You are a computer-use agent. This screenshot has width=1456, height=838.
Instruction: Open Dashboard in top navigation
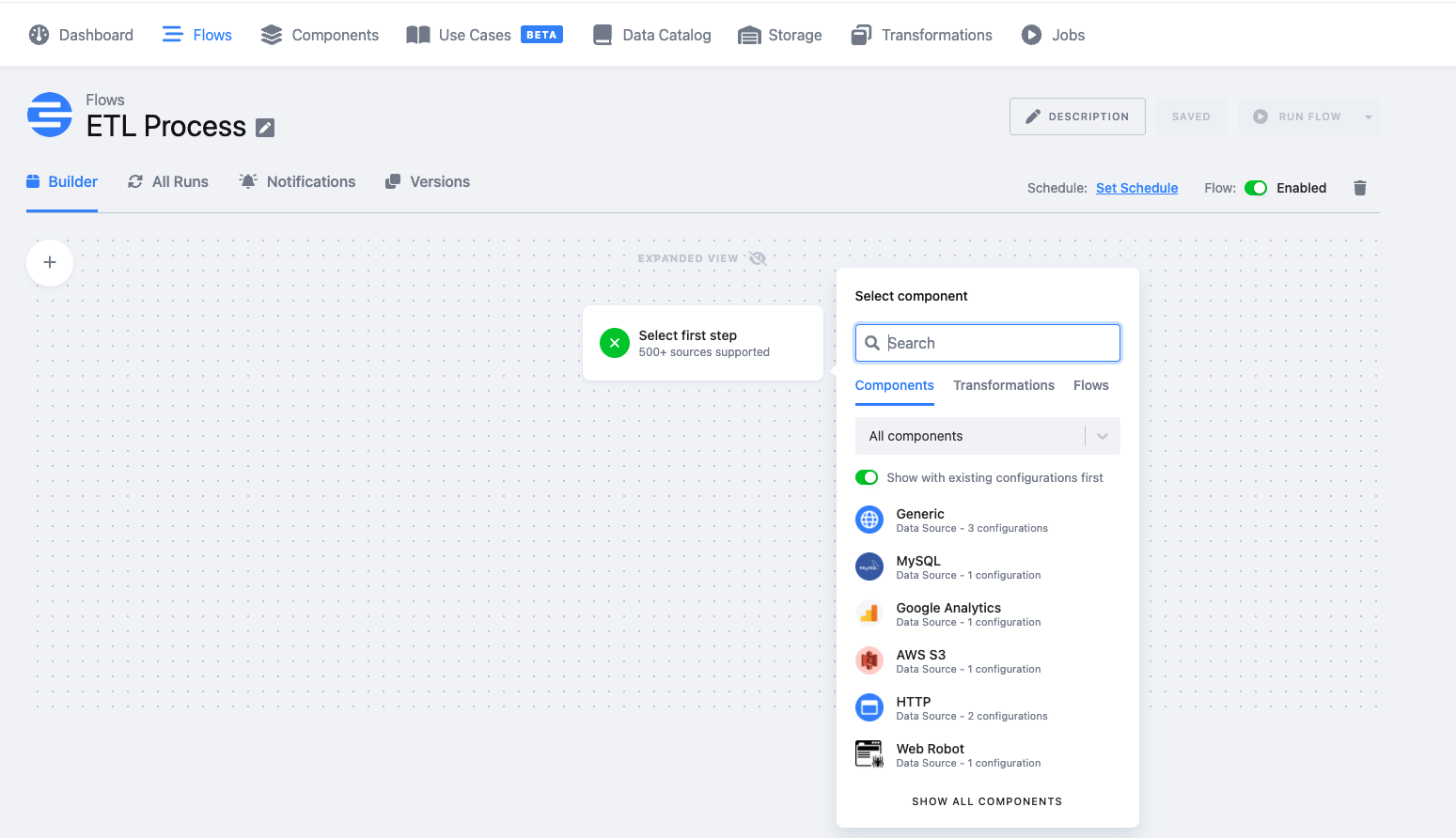pyautogui.click(x=81, y=35)
